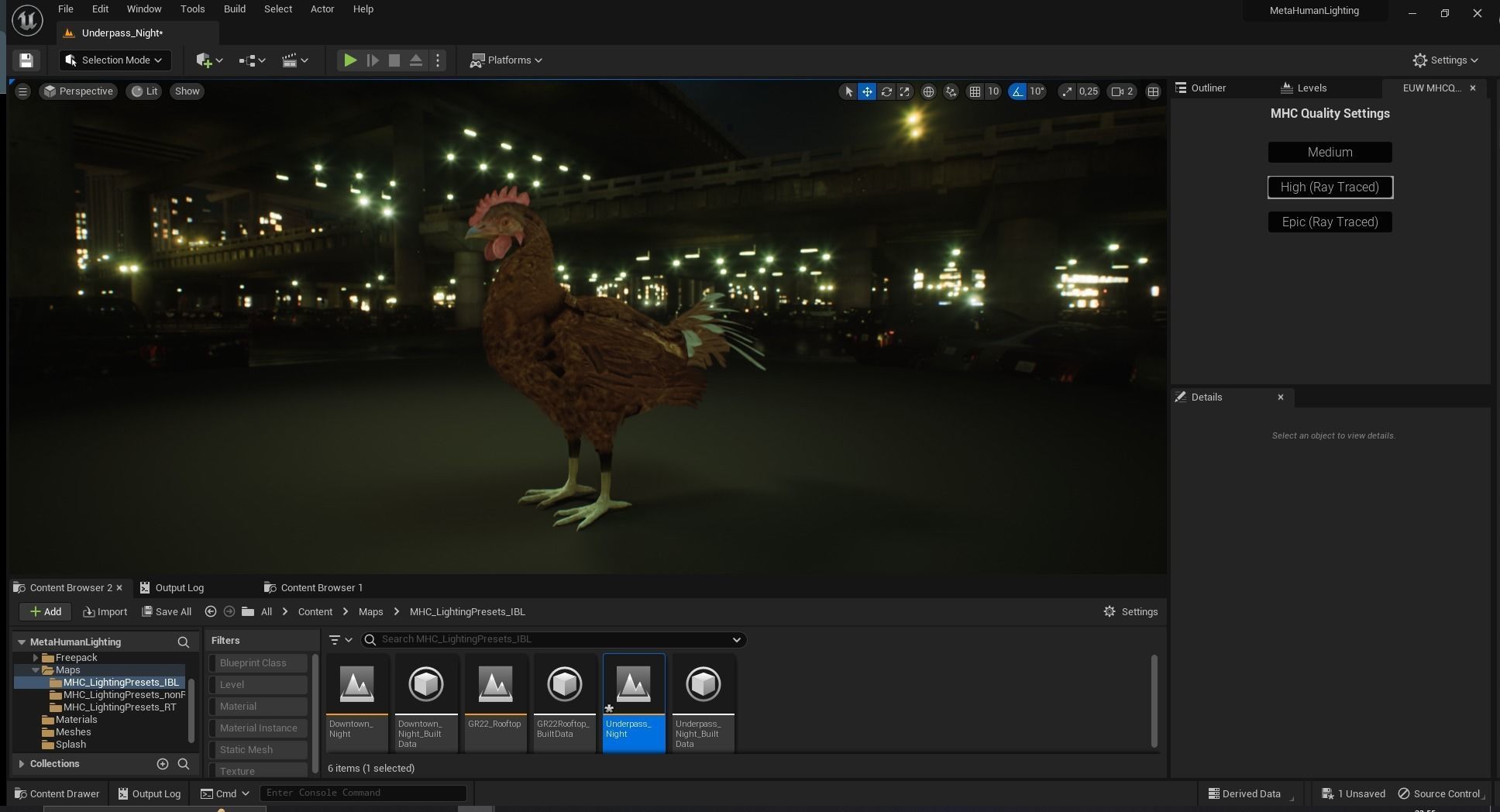Toggle grid snapping icon

(975, 91)
